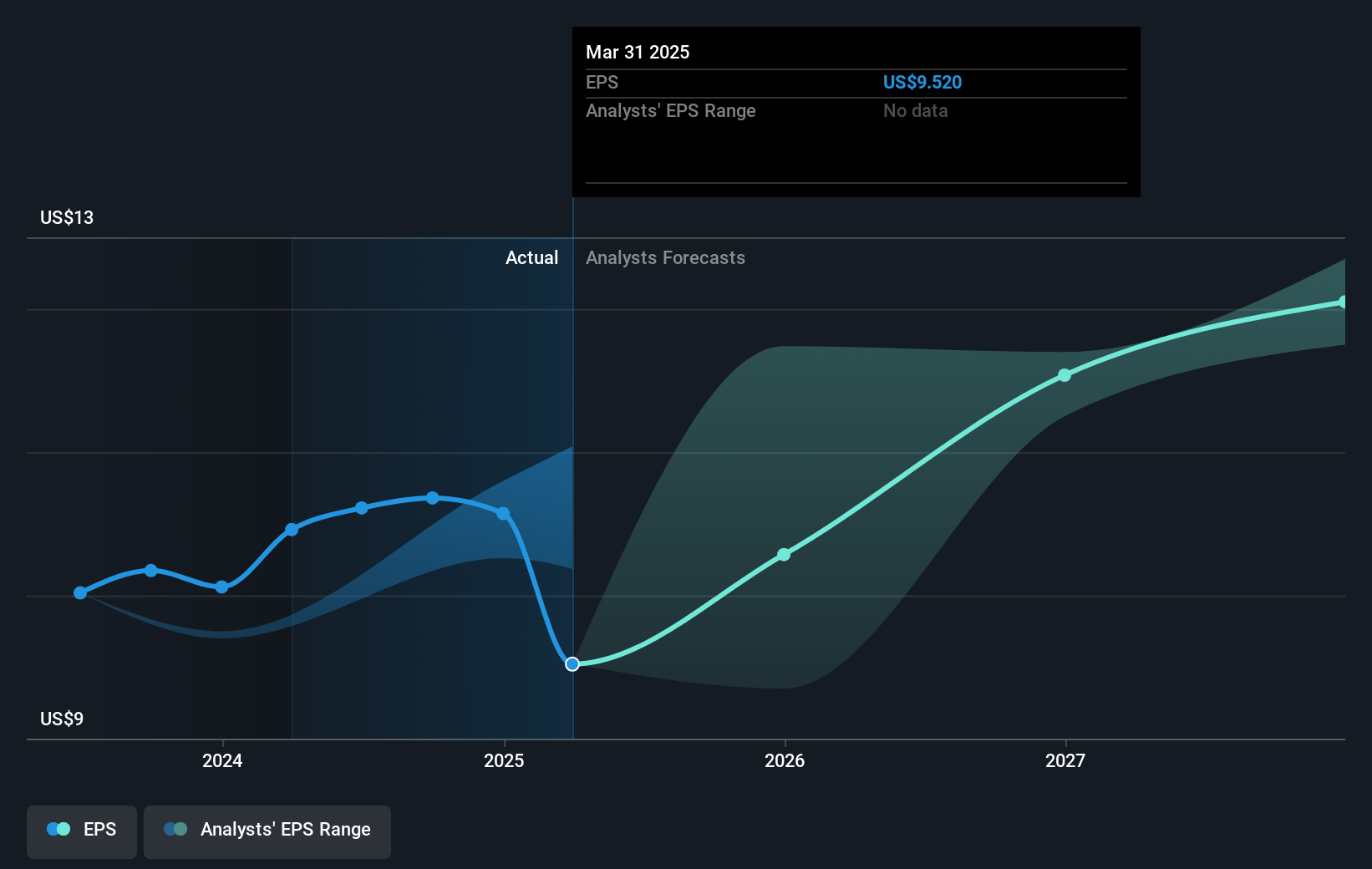
Task: Click the 'Mar 31 2025' tooltip date
Action: pos(638,52)
